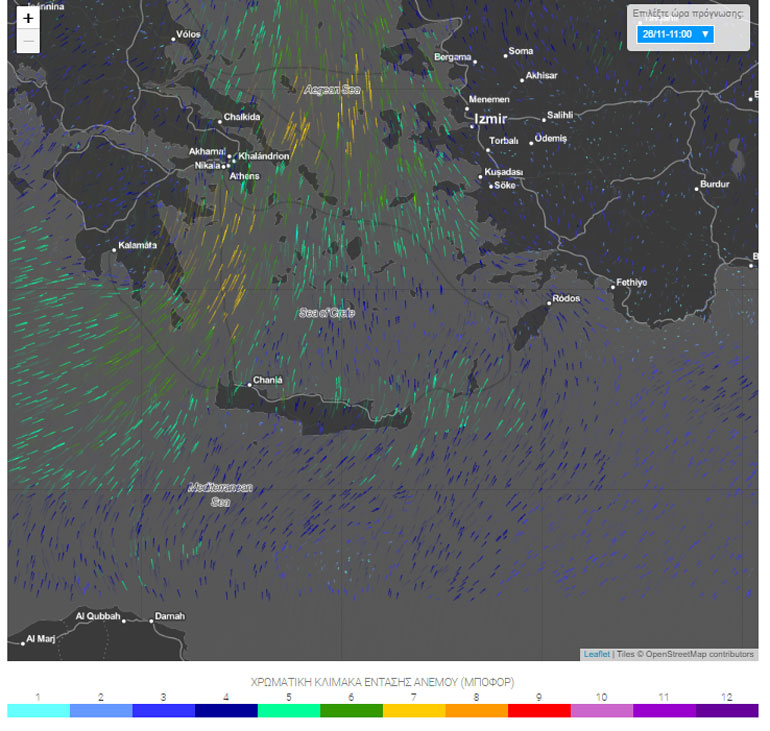Click the light cyan Beaufort 1 swatch
Image resolution: width=770 pixels, height=731 pixels.
tap(38, 710)
